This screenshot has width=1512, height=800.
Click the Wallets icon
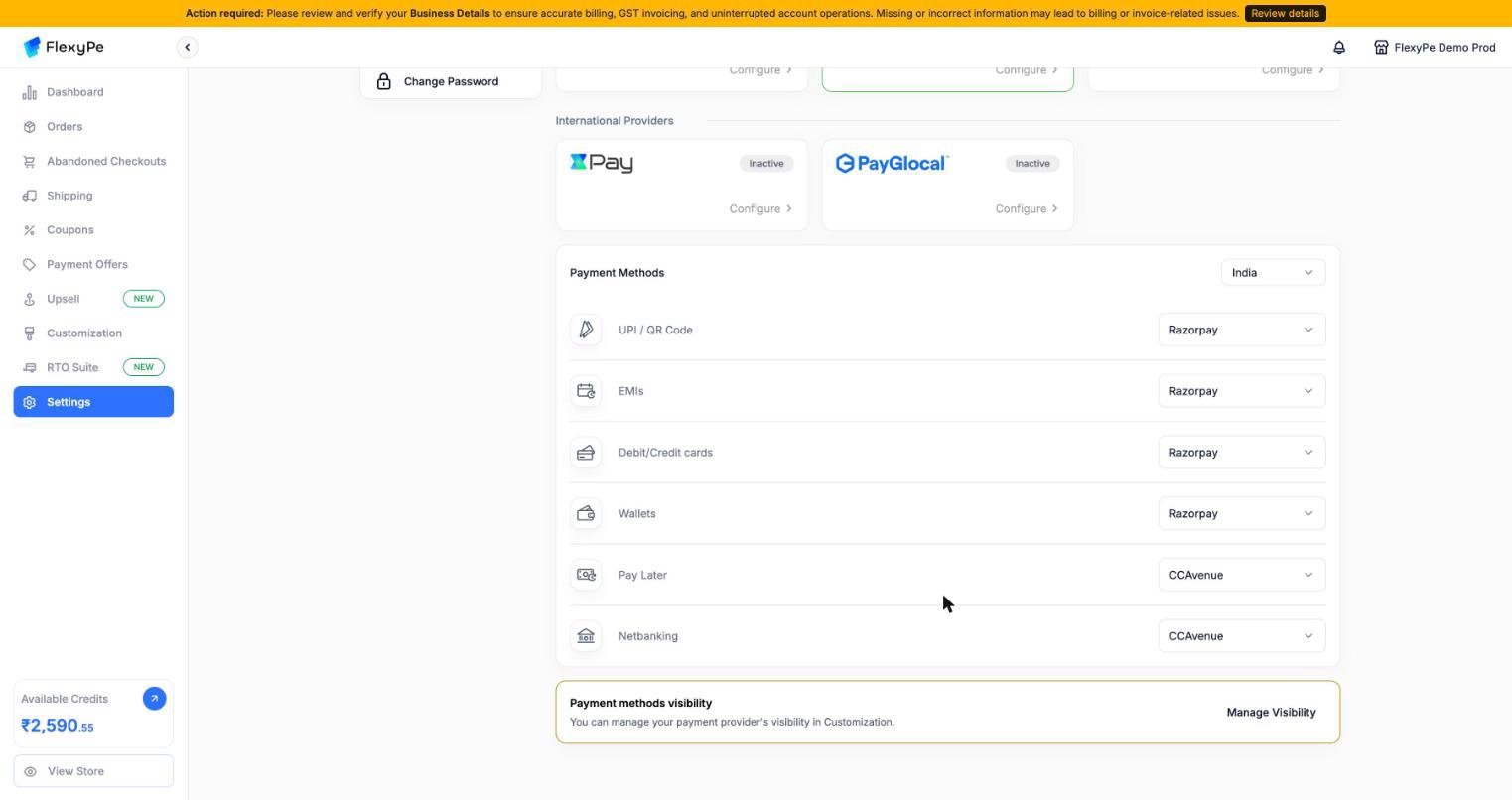[586, 513]
